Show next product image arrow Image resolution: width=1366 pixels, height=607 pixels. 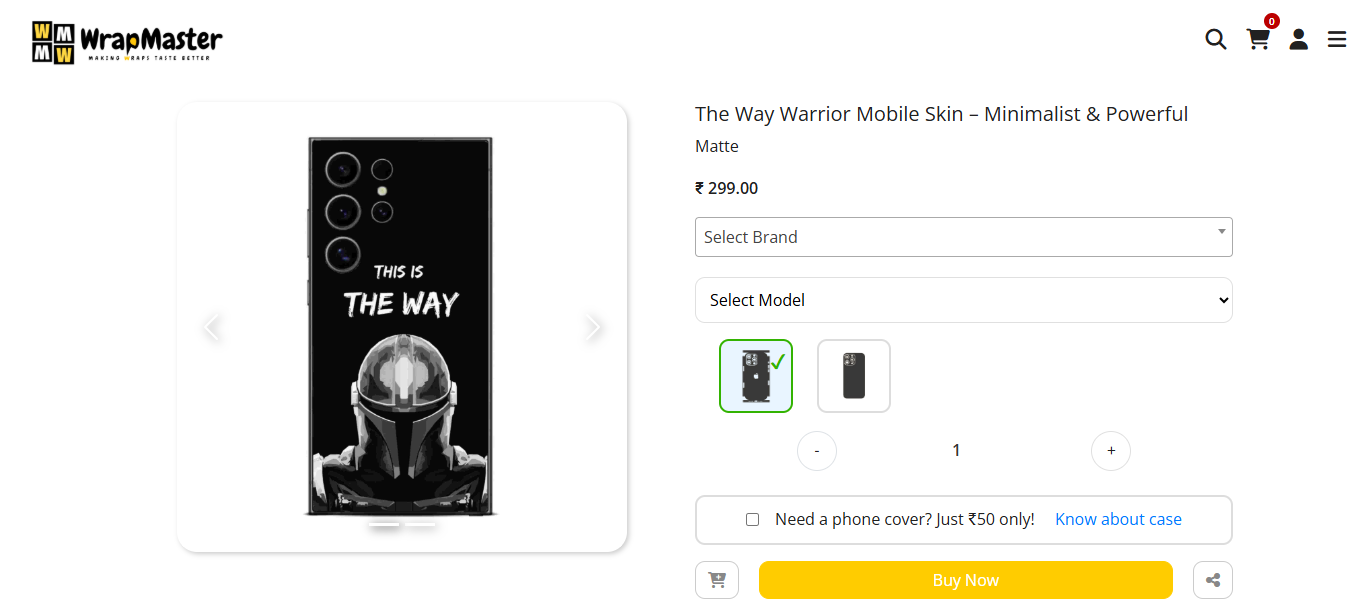click(x=594, y=327)
